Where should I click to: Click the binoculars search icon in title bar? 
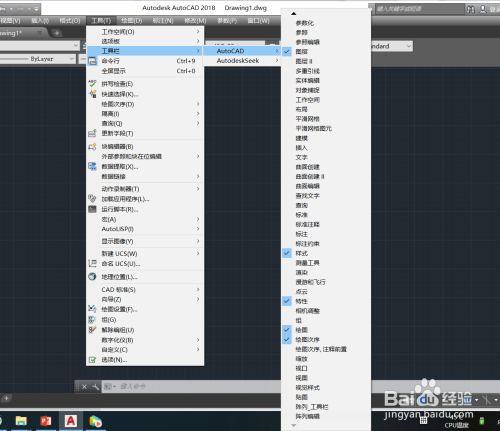[x=471, y=9]
